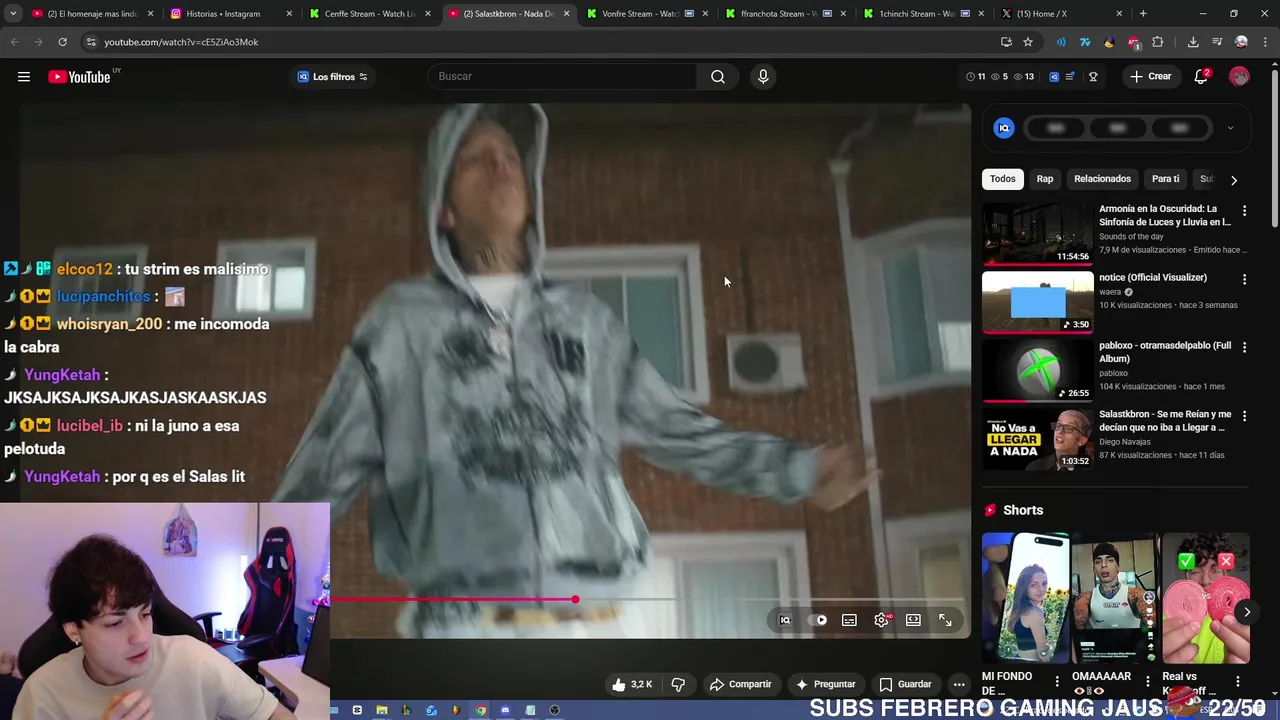Open Chrome media controls icon

[1217, 42]
